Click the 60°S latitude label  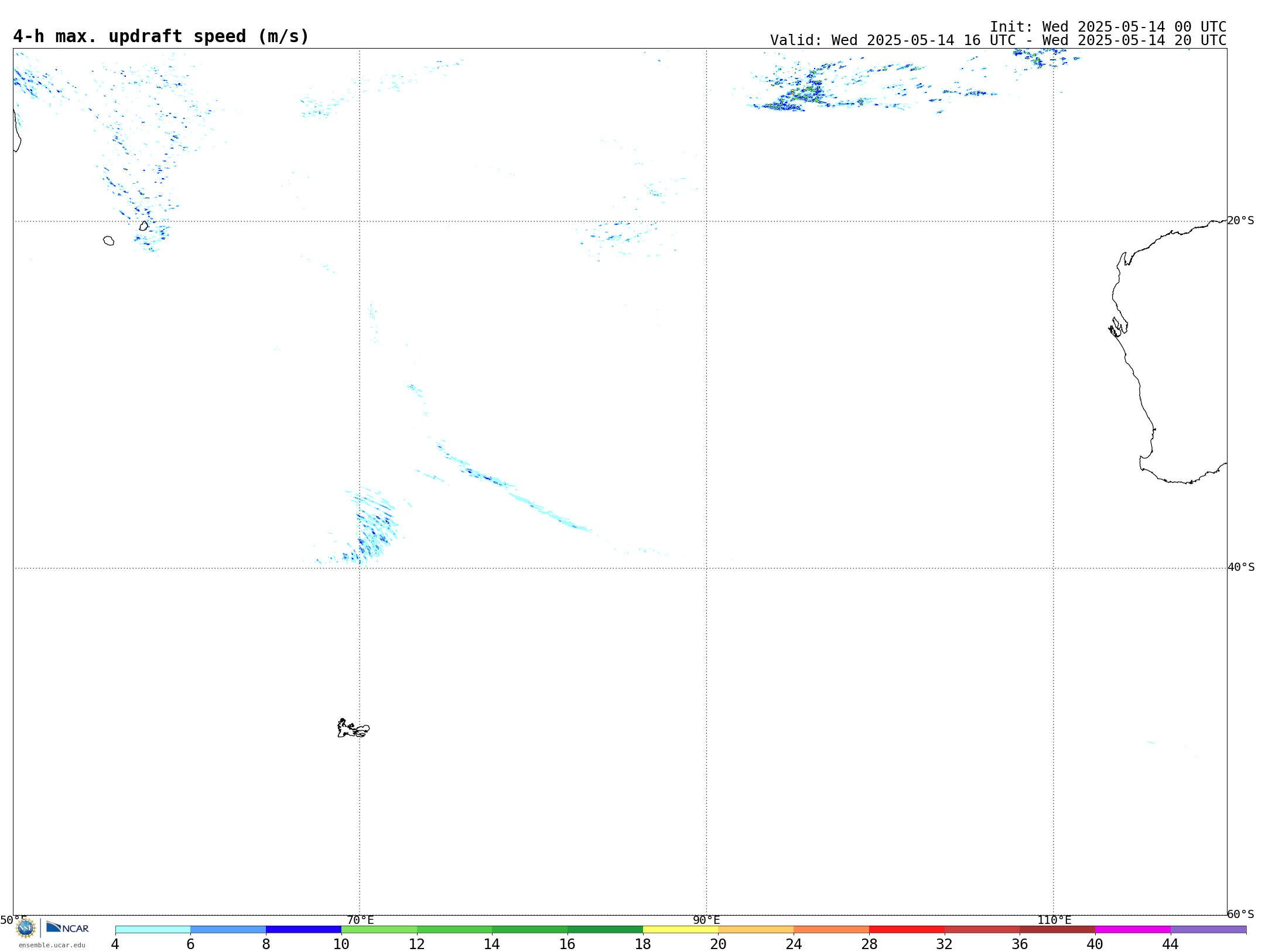click(x=1241, y=914)
